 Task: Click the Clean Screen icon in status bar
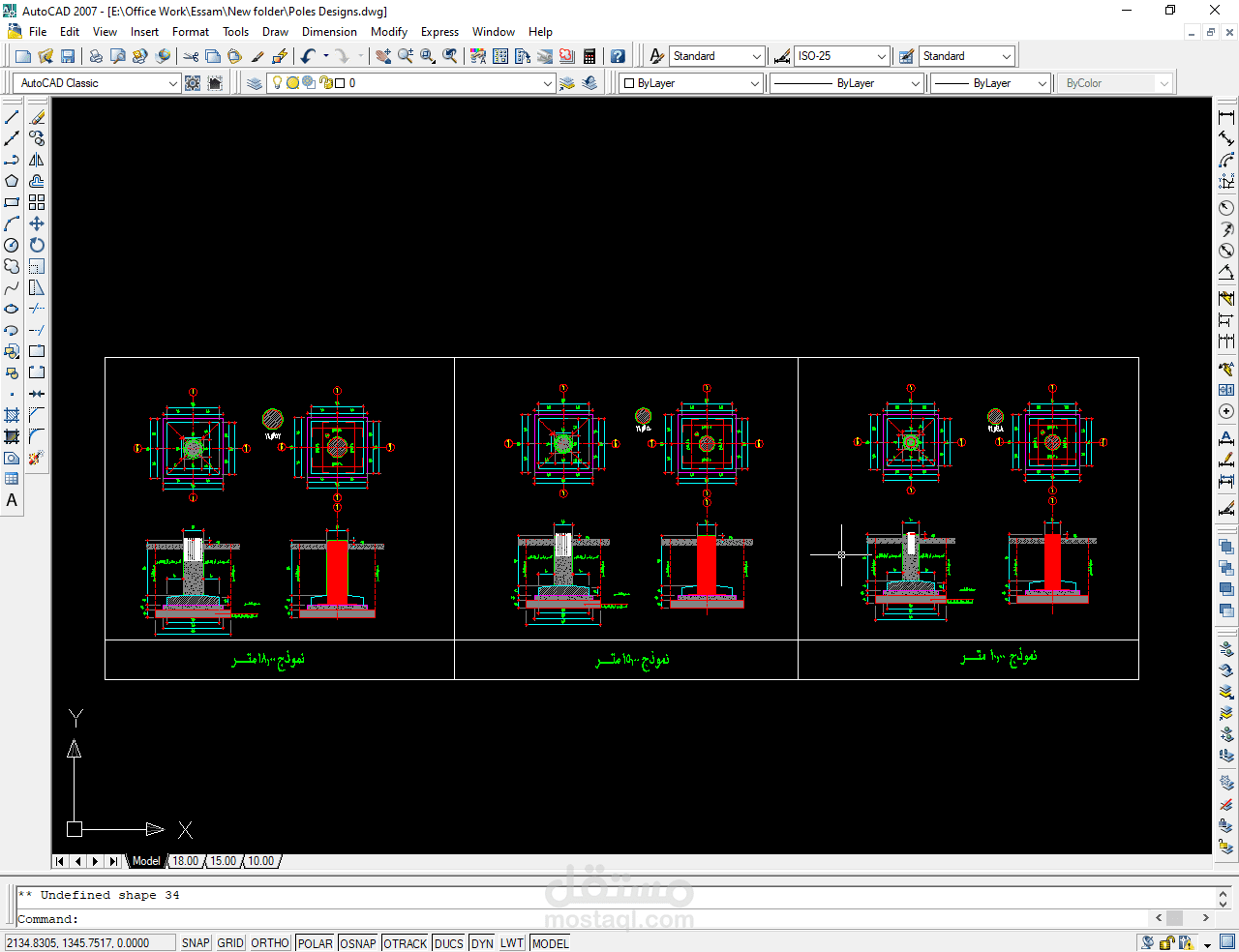click(1226, 942)
